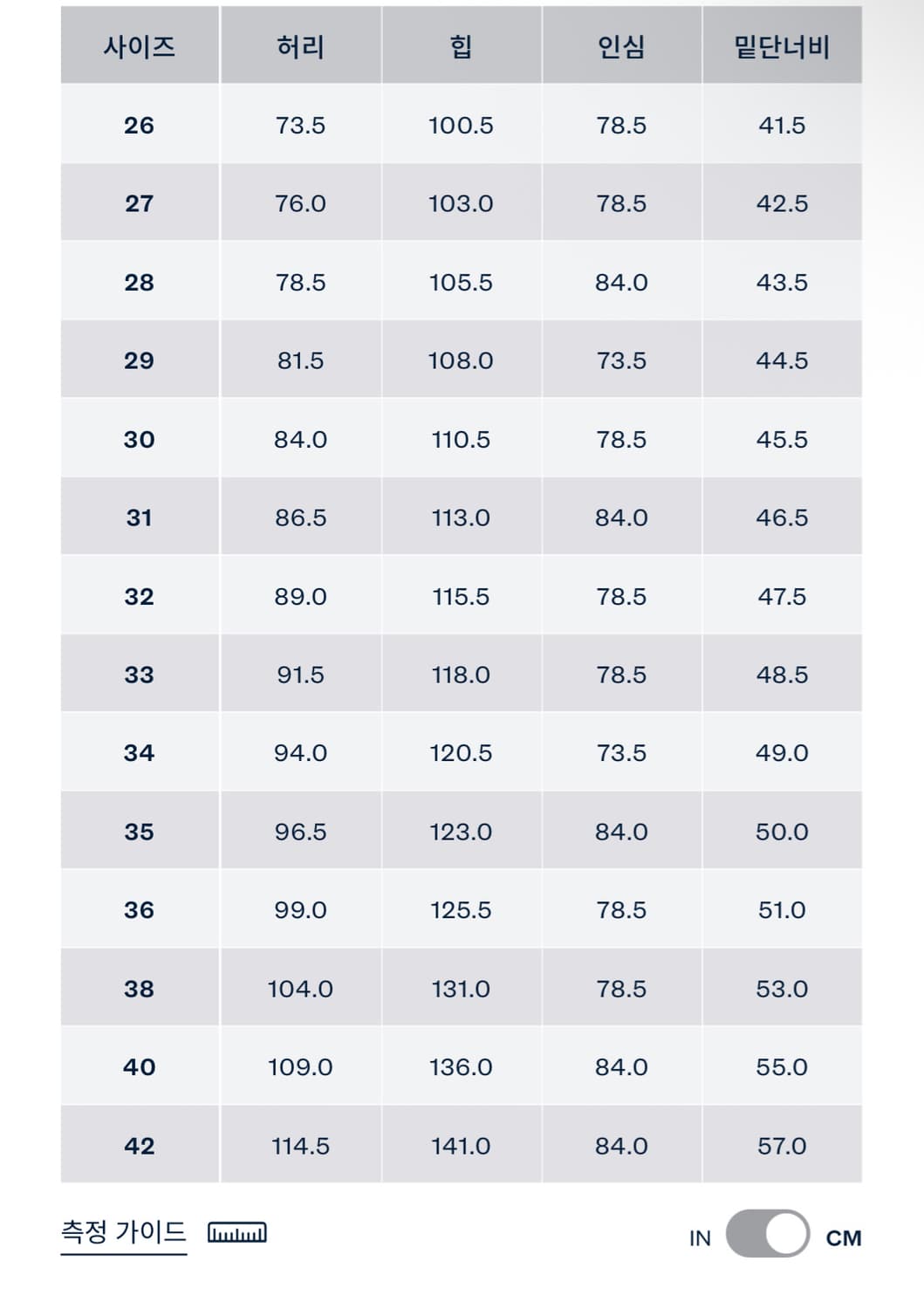Select the CM unit label
The height and width of the screenshot is (1309, 924).
844,1238
